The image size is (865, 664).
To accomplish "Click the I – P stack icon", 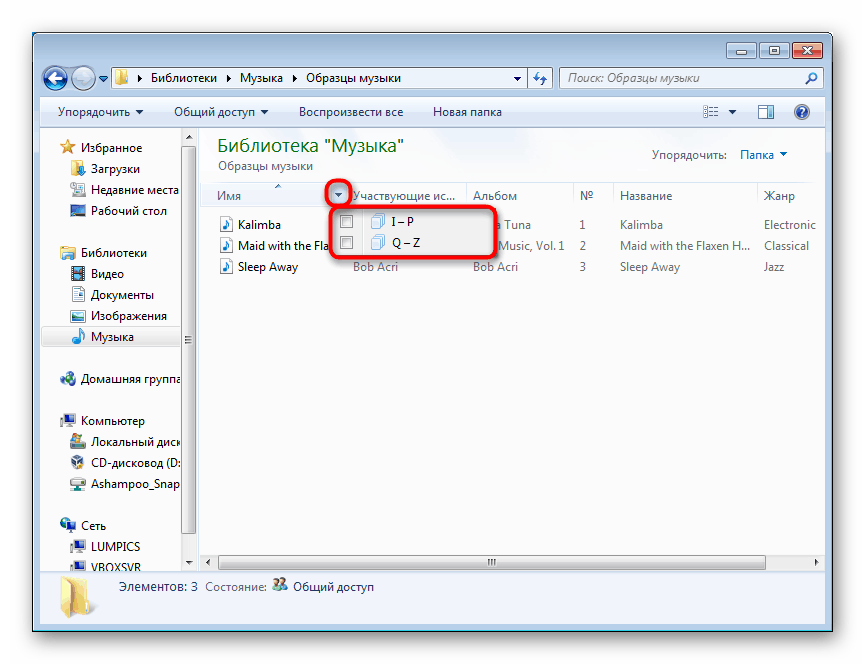I will 378,222.
